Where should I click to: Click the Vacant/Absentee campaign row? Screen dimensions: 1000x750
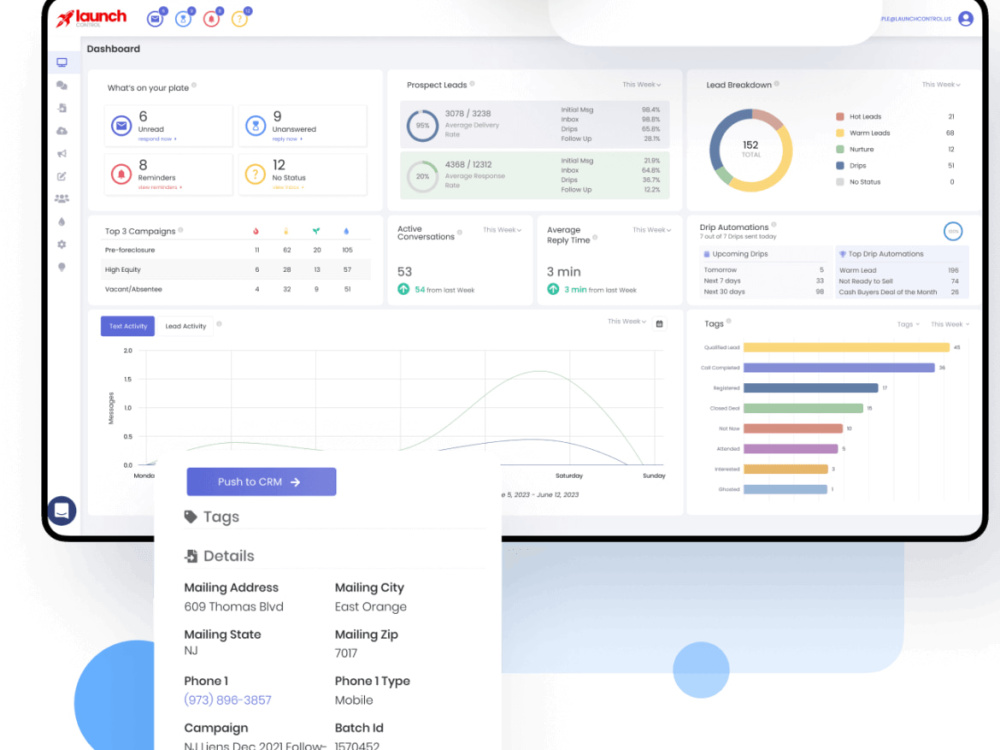[x=235, y=289]
